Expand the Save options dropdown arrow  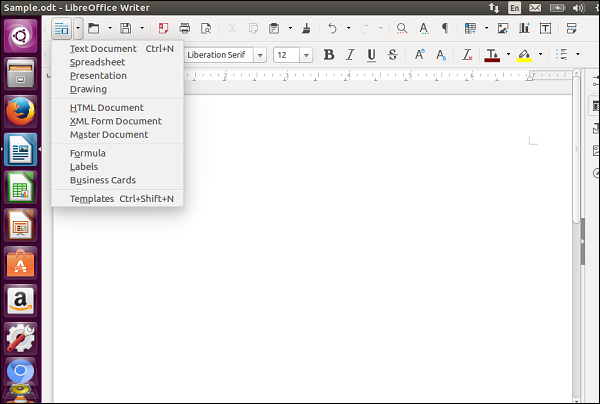click(142, 28)
